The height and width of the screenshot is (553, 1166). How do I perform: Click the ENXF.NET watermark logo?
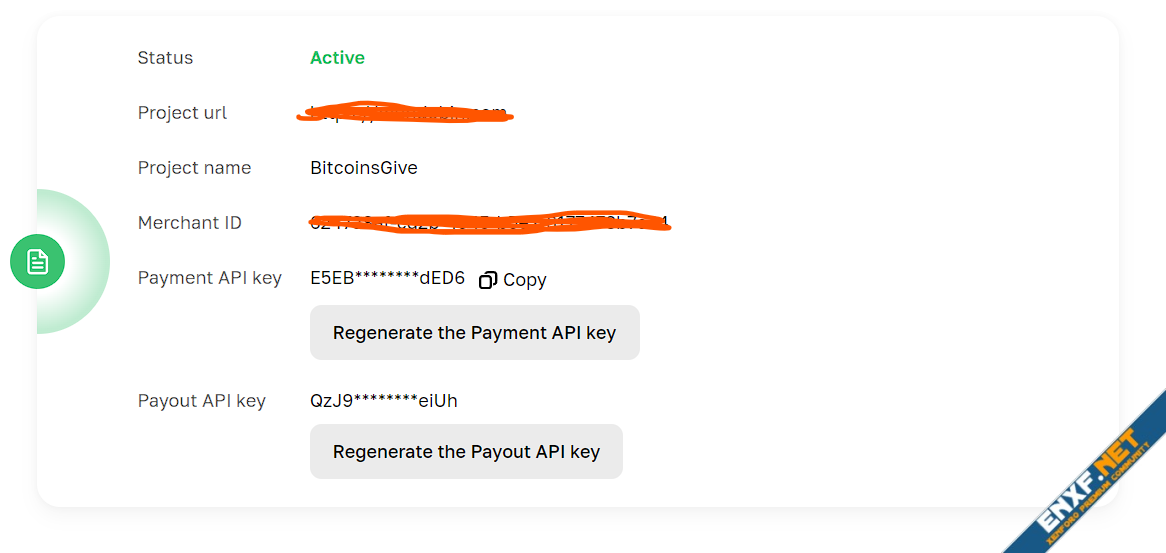coord(1086,481)
